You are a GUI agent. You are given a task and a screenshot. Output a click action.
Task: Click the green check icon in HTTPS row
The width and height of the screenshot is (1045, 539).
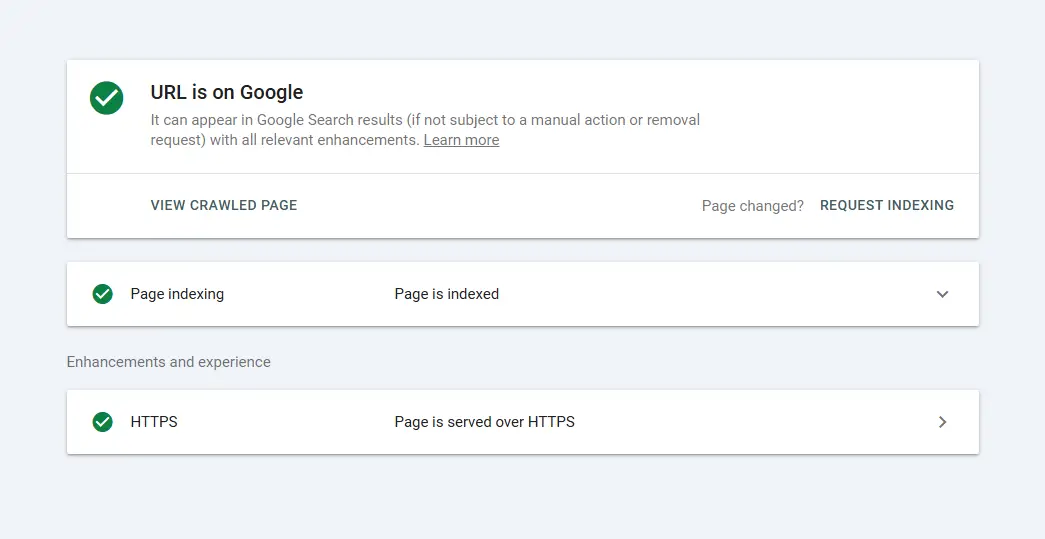(x=102, y=422)
